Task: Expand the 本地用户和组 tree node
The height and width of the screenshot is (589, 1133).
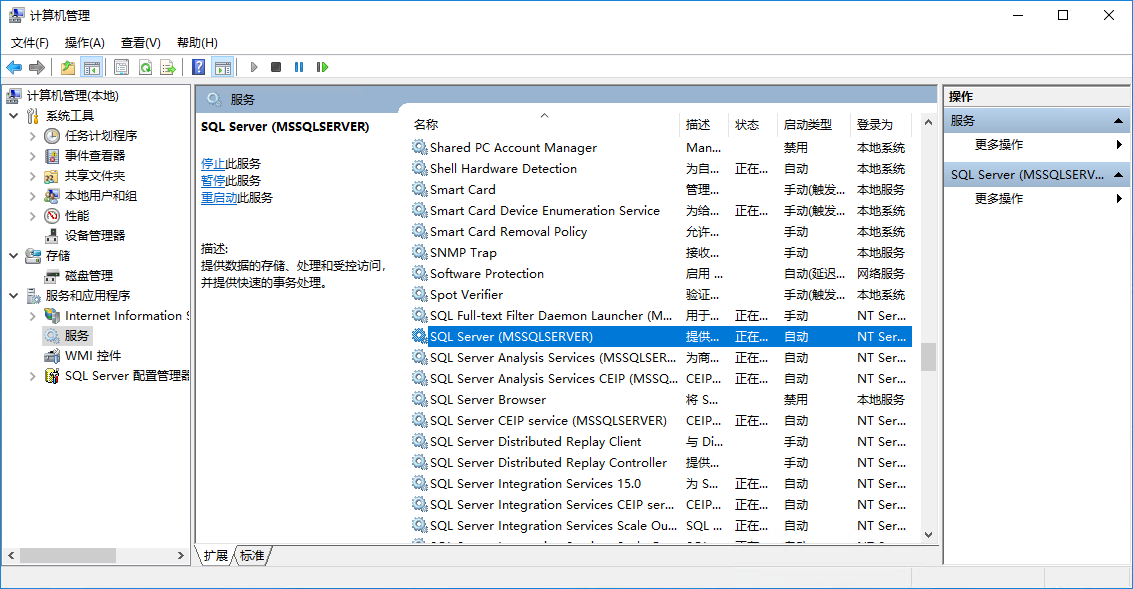Action: tap(33, 196)
